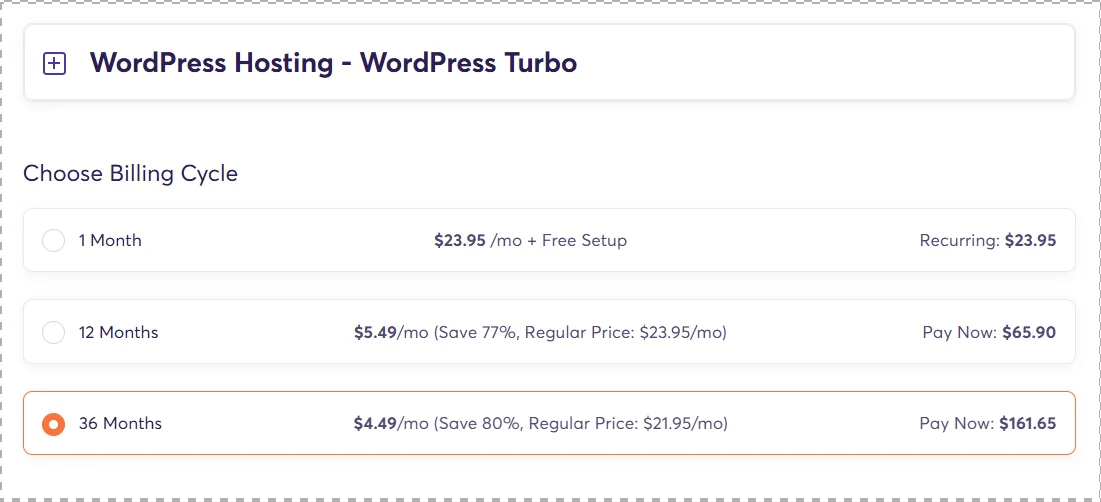Click the 'Recurring: $23.95' amount

point(987,241)
